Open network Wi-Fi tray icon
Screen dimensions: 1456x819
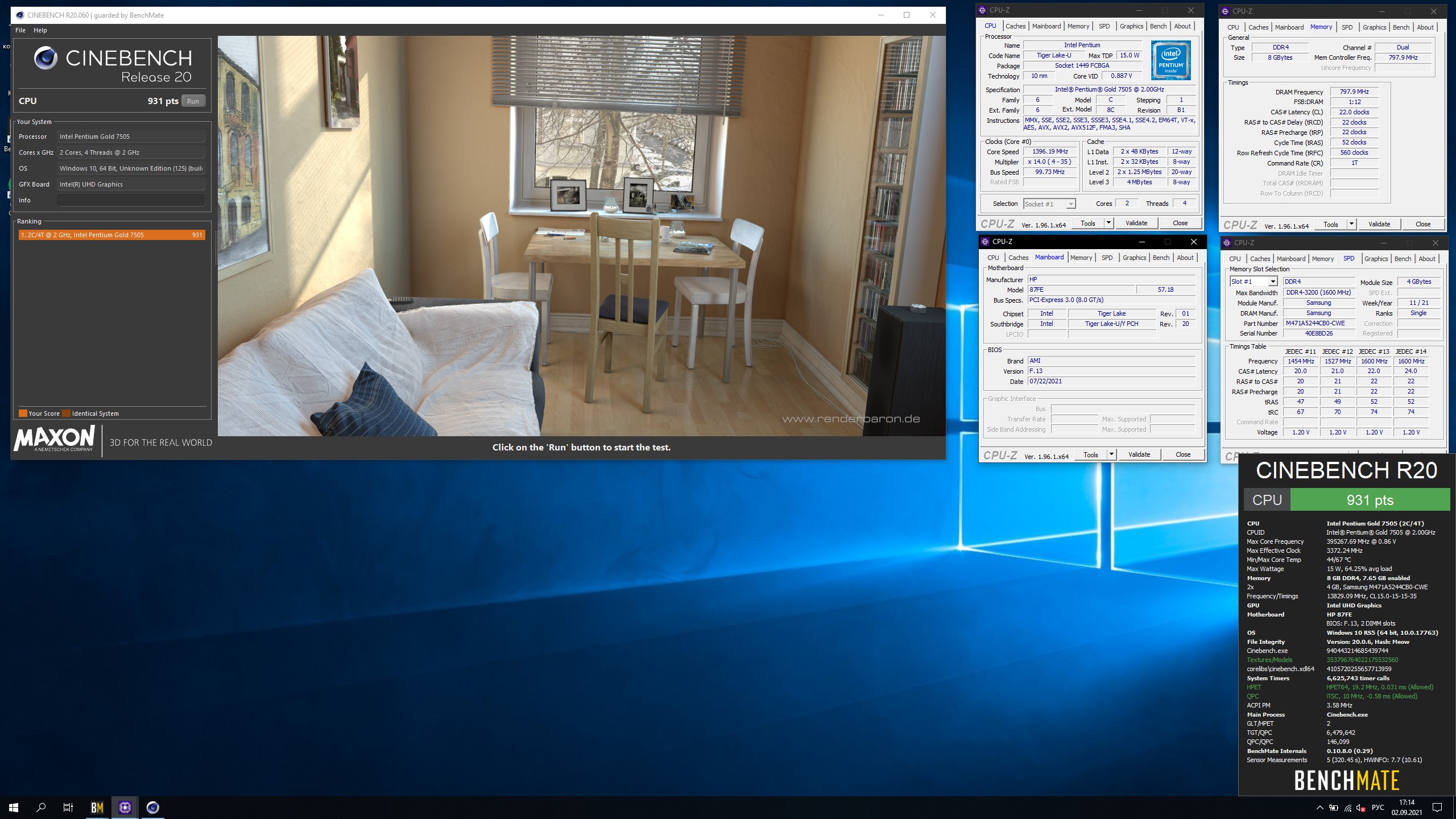1348,808
